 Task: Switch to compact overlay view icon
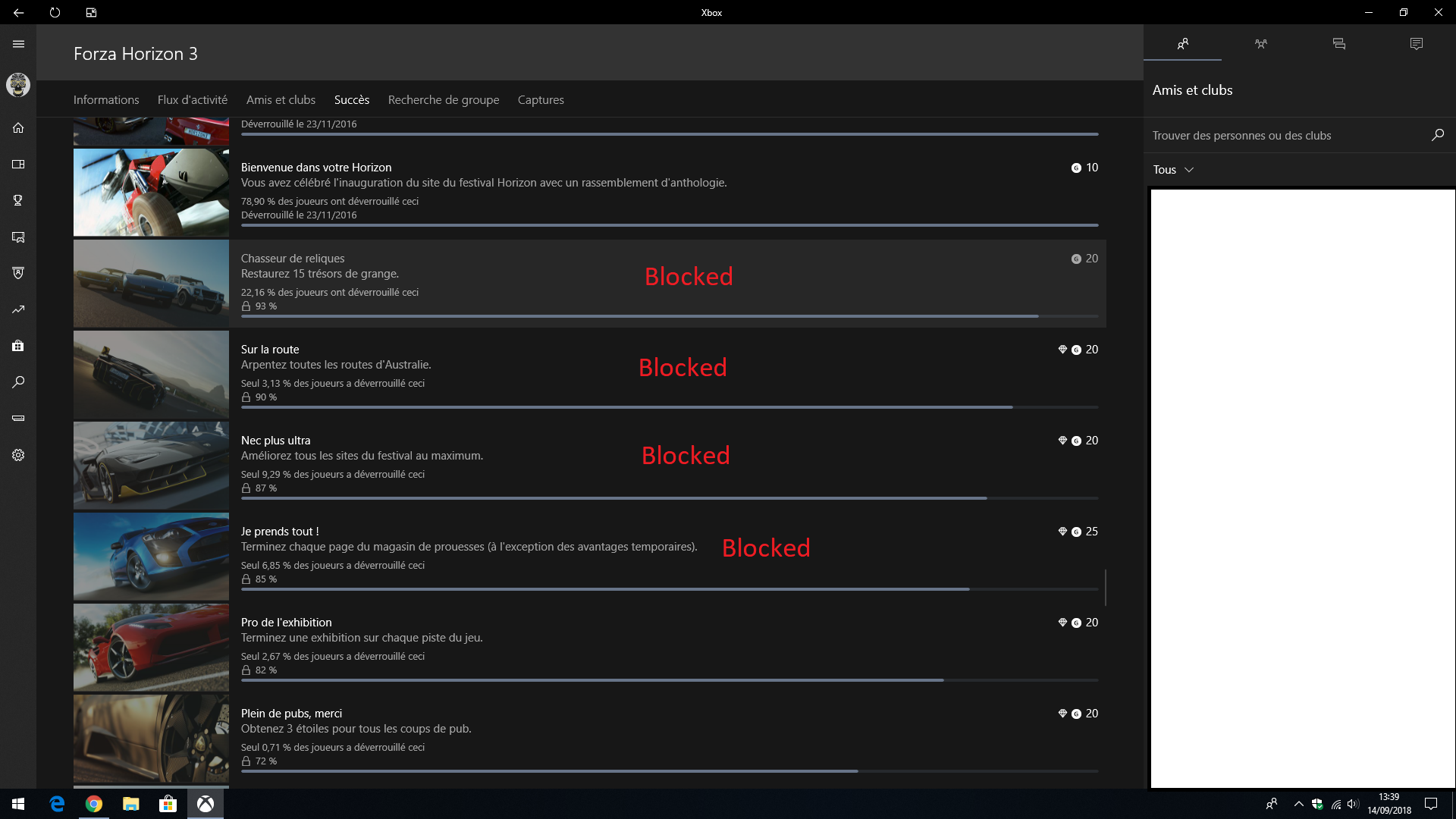pyautogui.click(x=91, y=12)
